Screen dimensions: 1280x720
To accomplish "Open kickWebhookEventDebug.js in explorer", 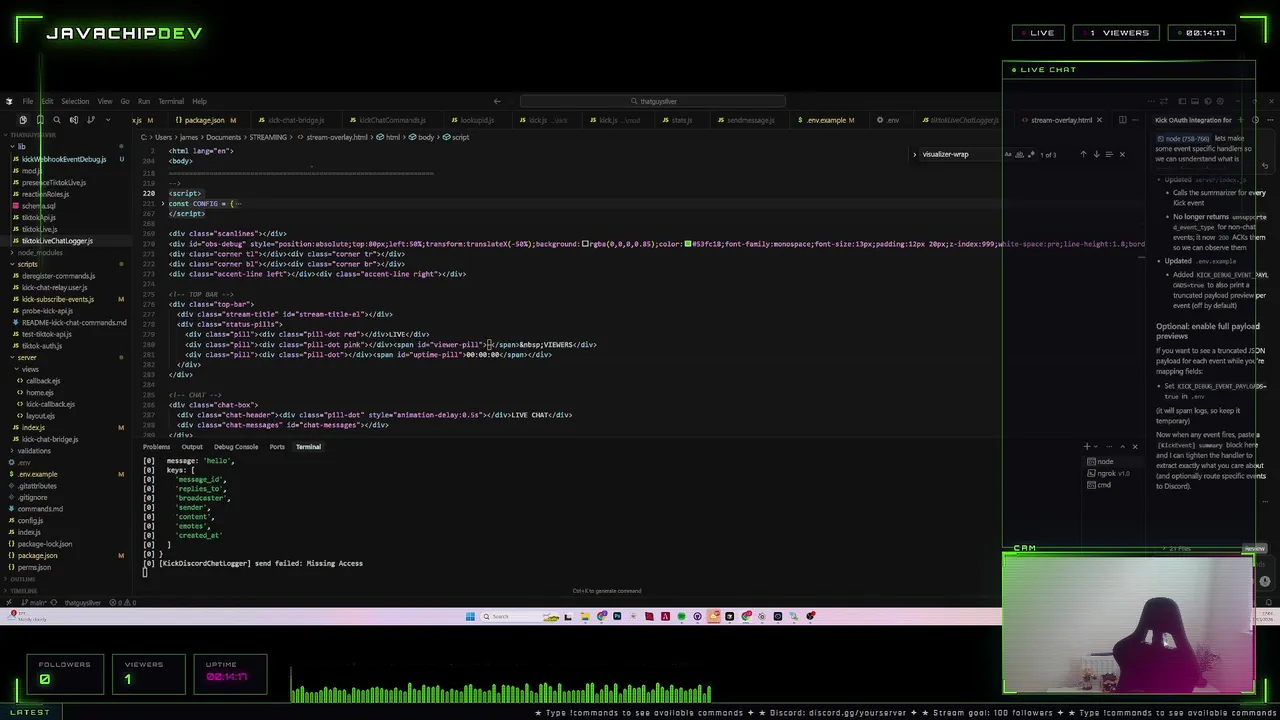I will click(x=64, y=159).
